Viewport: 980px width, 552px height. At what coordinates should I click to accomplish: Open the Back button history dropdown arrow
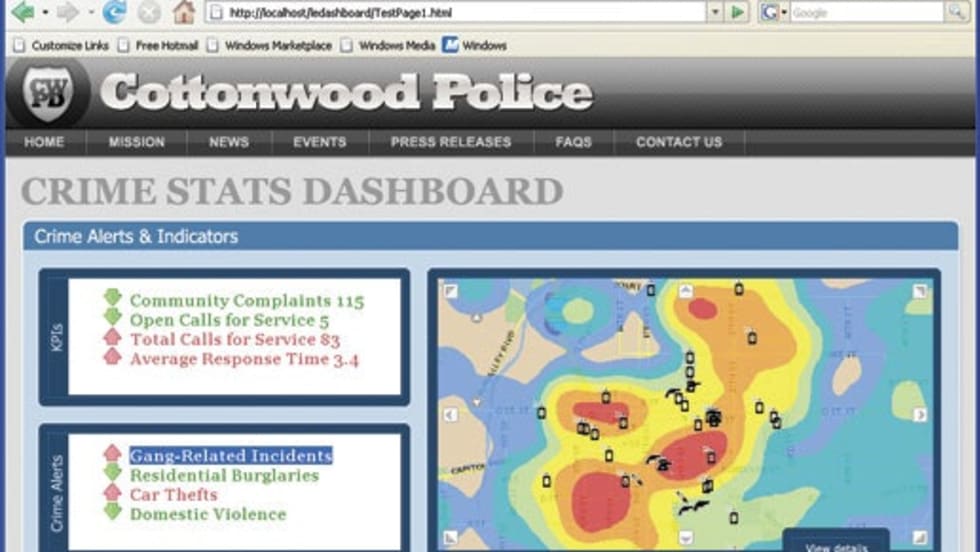tap(45, 13)
